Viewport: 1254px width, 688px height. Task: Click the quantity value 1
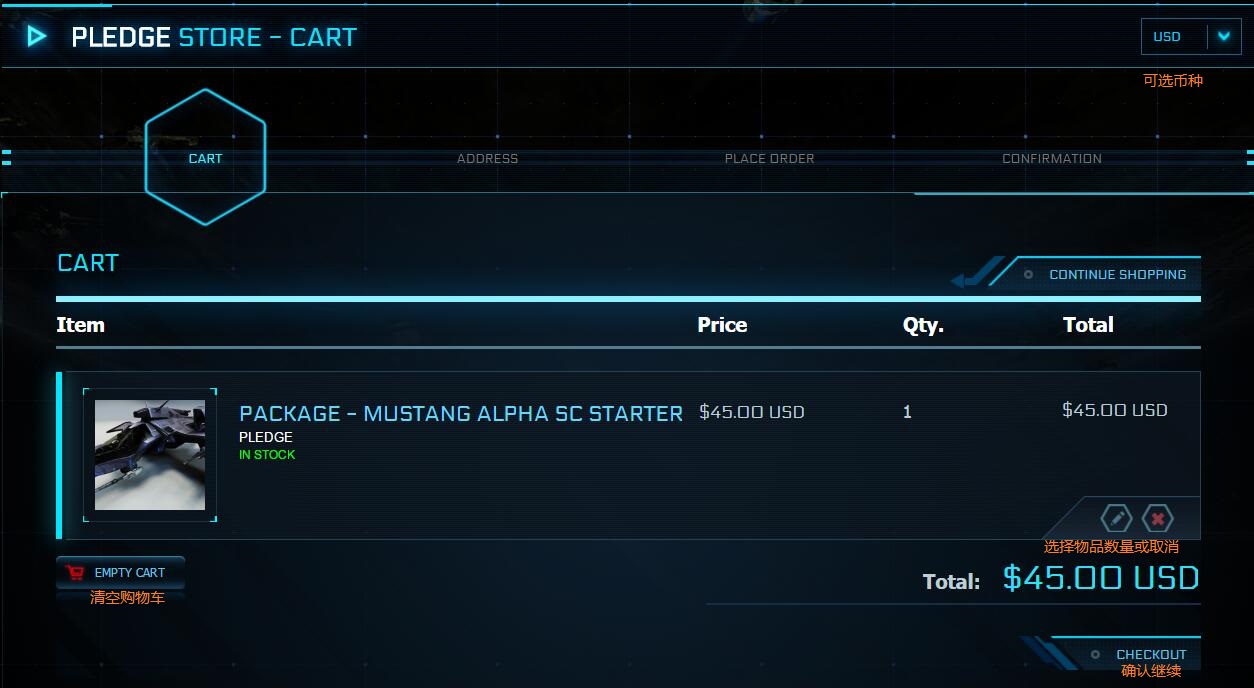pyautogui.click(x=907, y=412)
